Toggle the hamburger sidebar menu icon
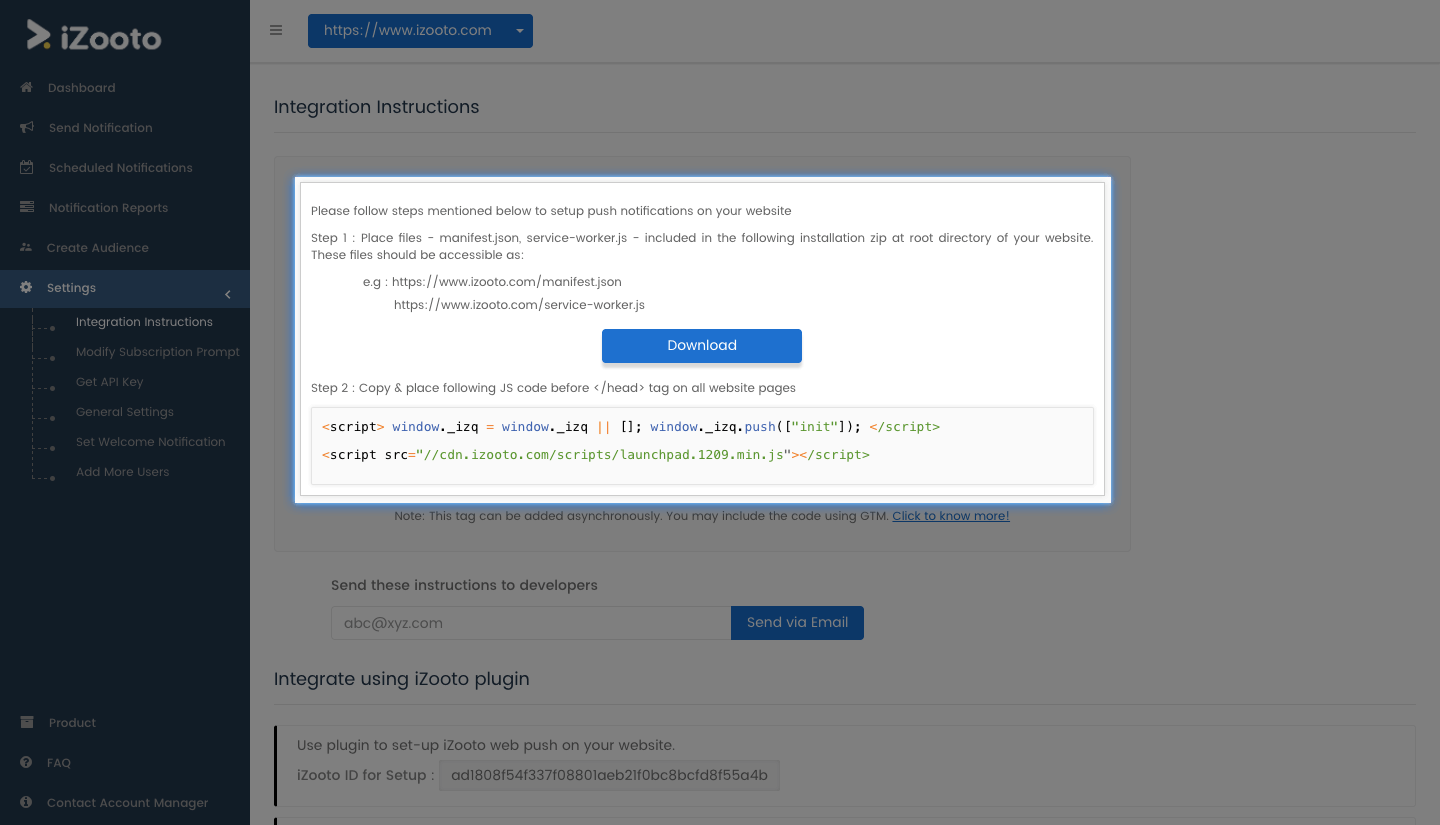1440x825 pixels. point(276,30)
